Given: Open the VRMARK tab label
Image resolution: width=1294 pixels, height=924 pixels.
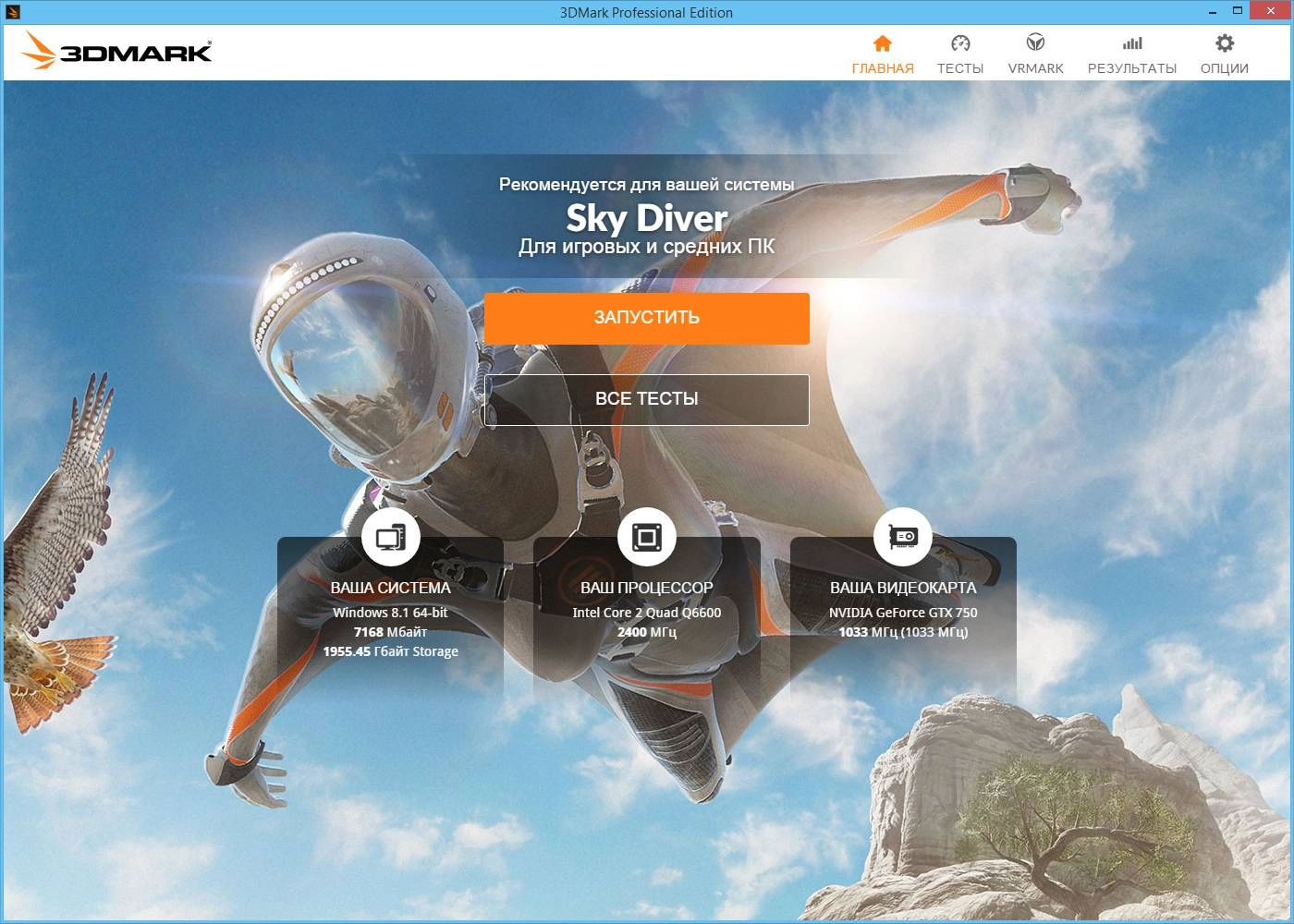Looking at the screenshot, I should tap(1035, 68).
